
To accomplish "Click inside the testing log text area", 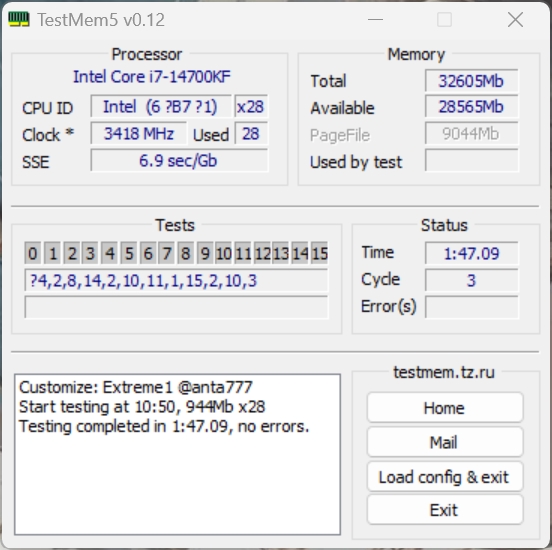I will click(x=177, y=454).
